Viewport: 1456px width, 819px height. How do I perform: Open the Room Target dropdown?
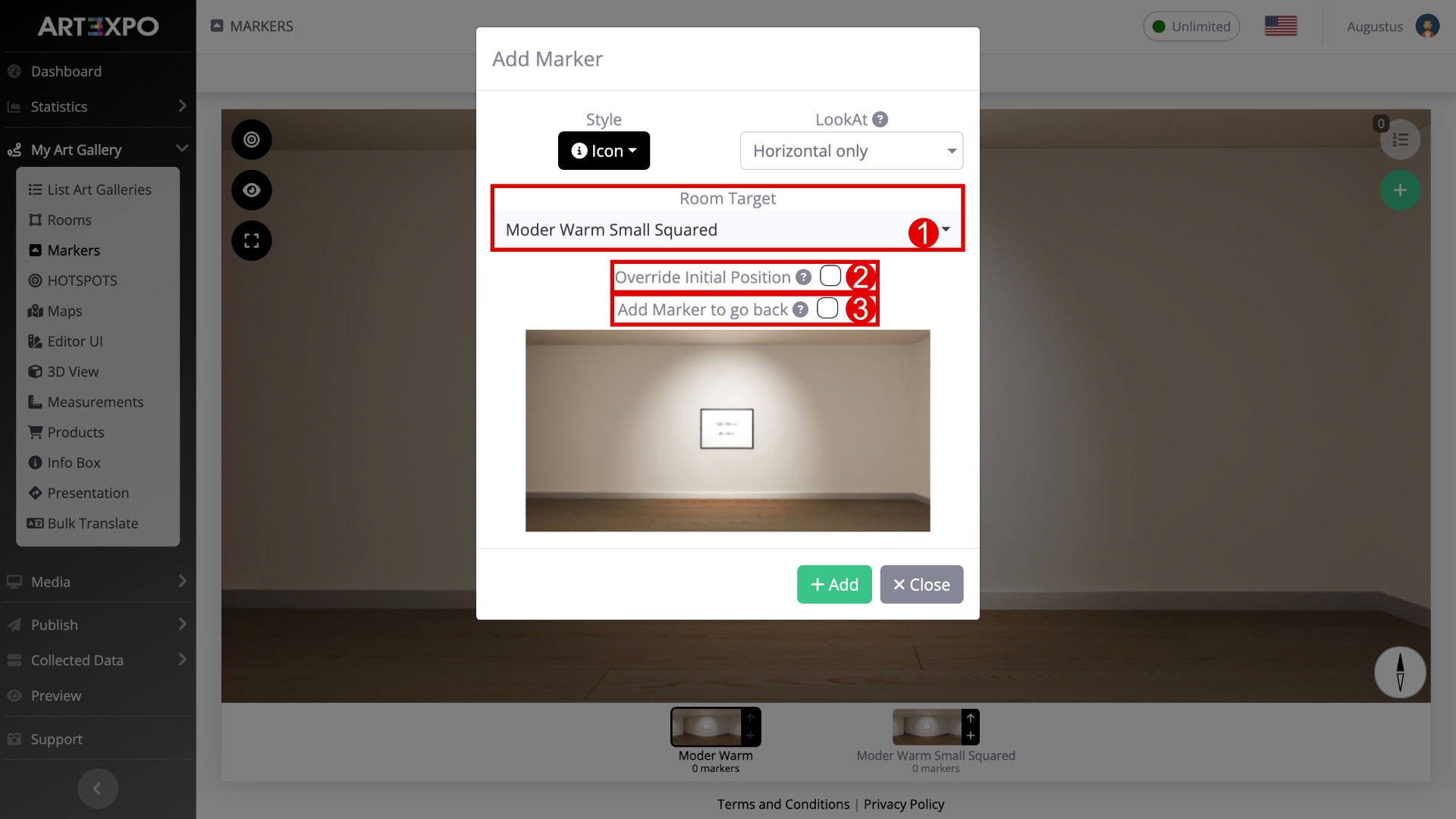727,230
